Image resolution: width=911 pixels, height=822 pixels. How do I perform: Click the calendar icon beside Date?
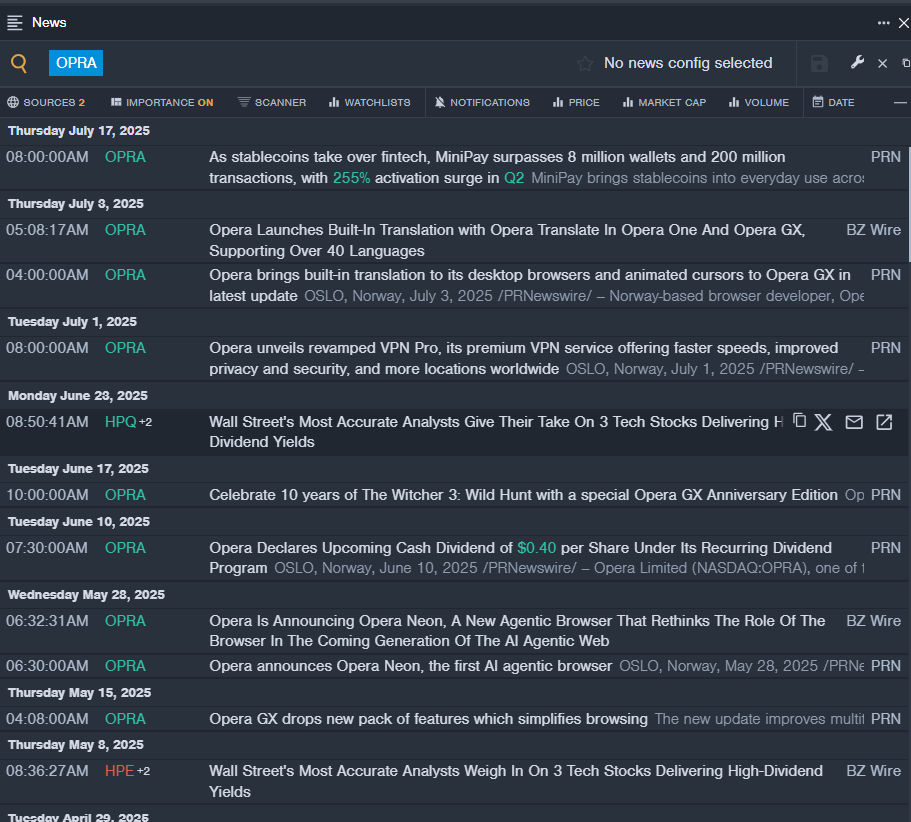pos(818,102)
